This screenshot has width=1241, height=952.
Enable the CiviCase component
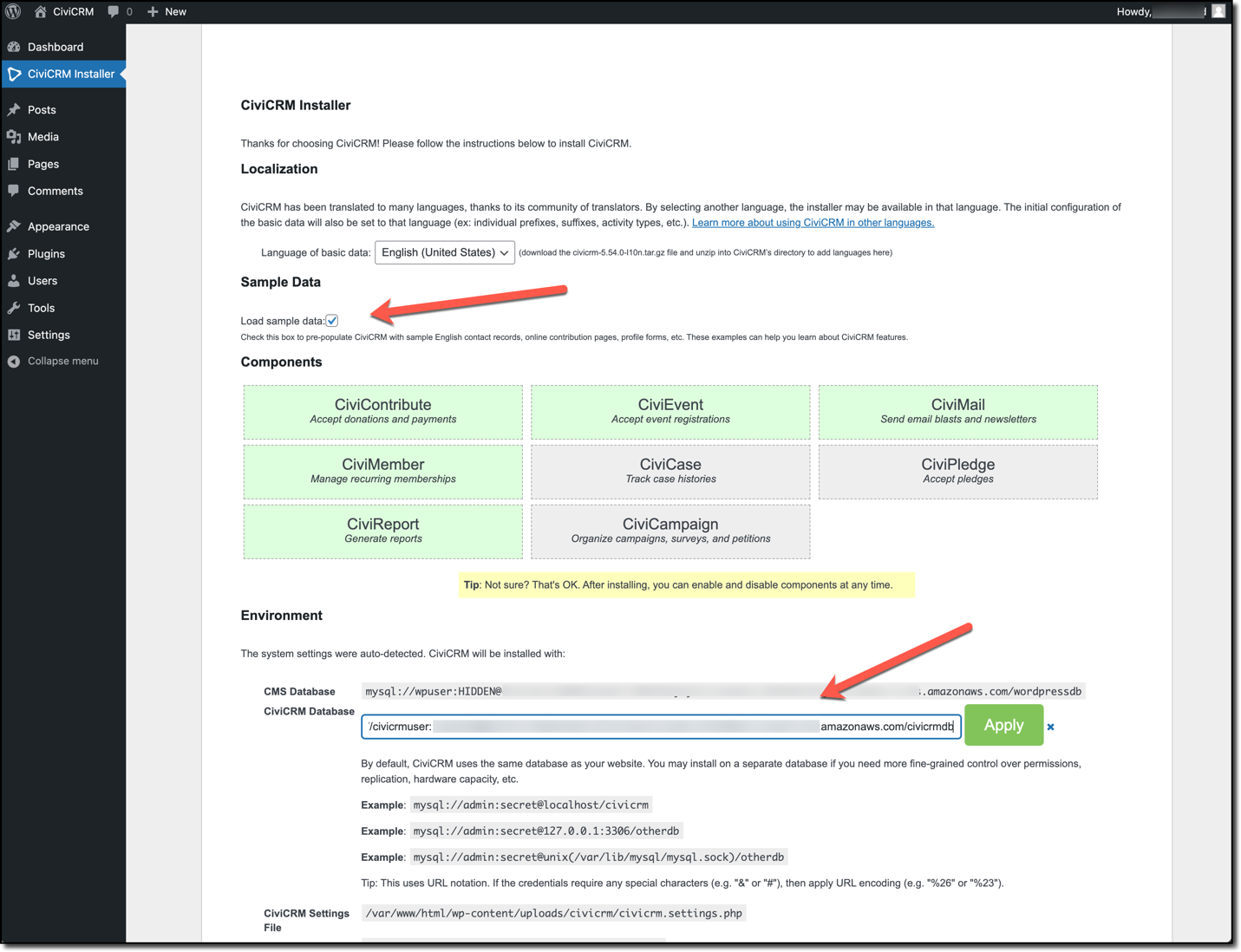tap(670, 472)
